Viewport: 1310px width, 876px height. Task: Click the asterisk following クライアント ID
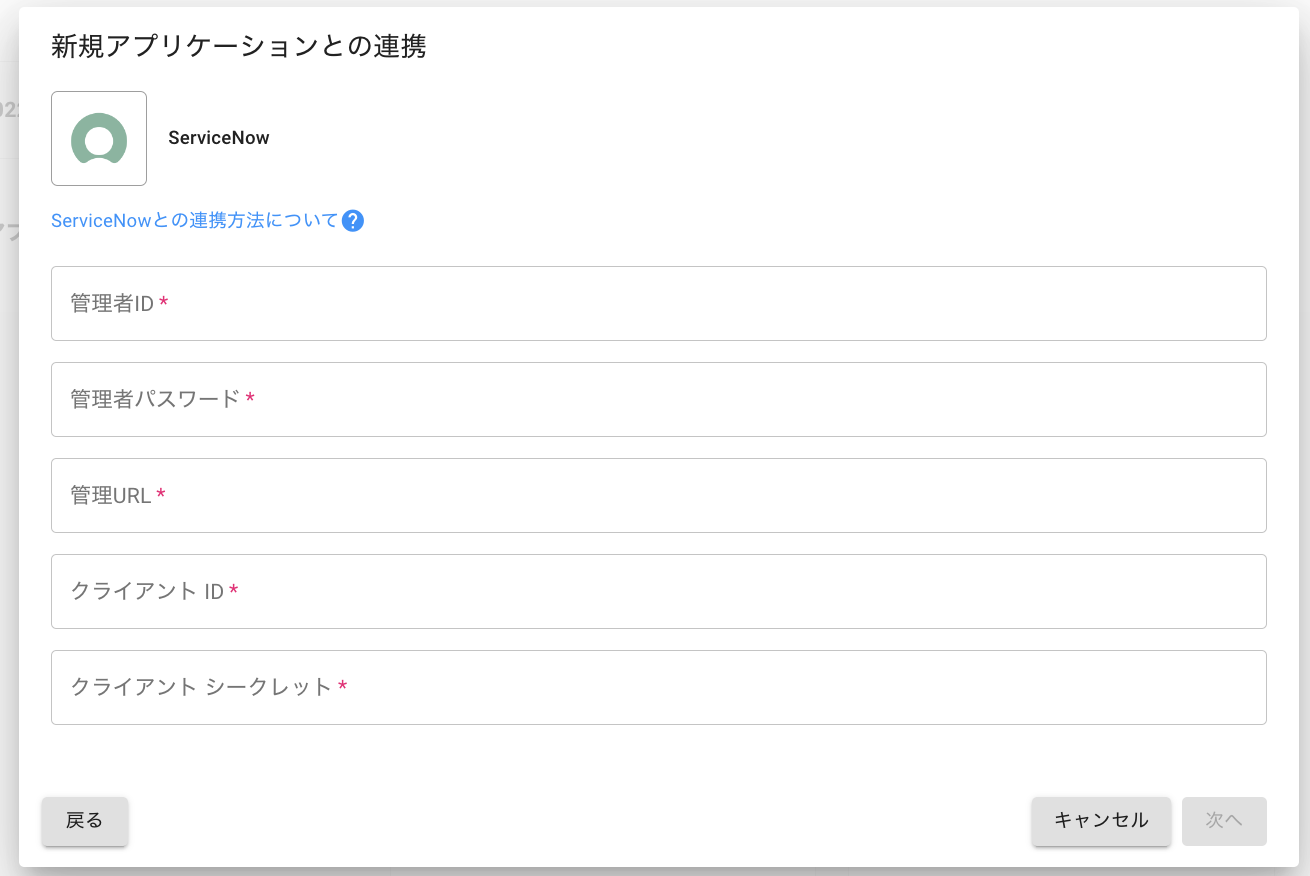(234, 592)
